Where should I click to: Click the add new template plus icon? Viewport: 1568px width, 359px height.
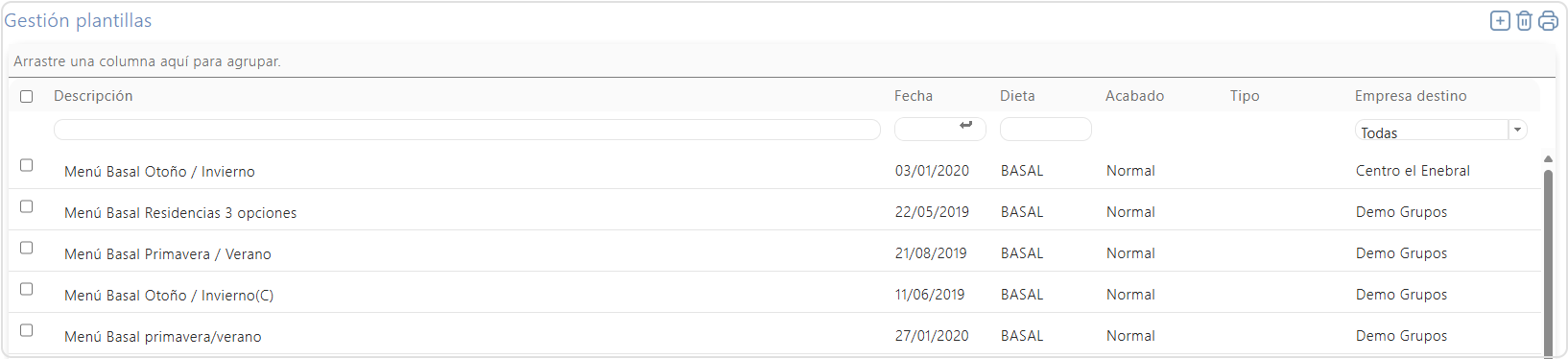click(x=1500, y=21)
